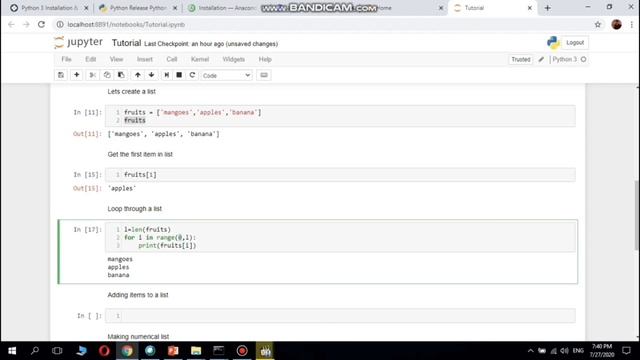The height and width of the screenshot is (360, 640).
Task: Open Chrome profile avatar
Action: (x=616, y=24)
